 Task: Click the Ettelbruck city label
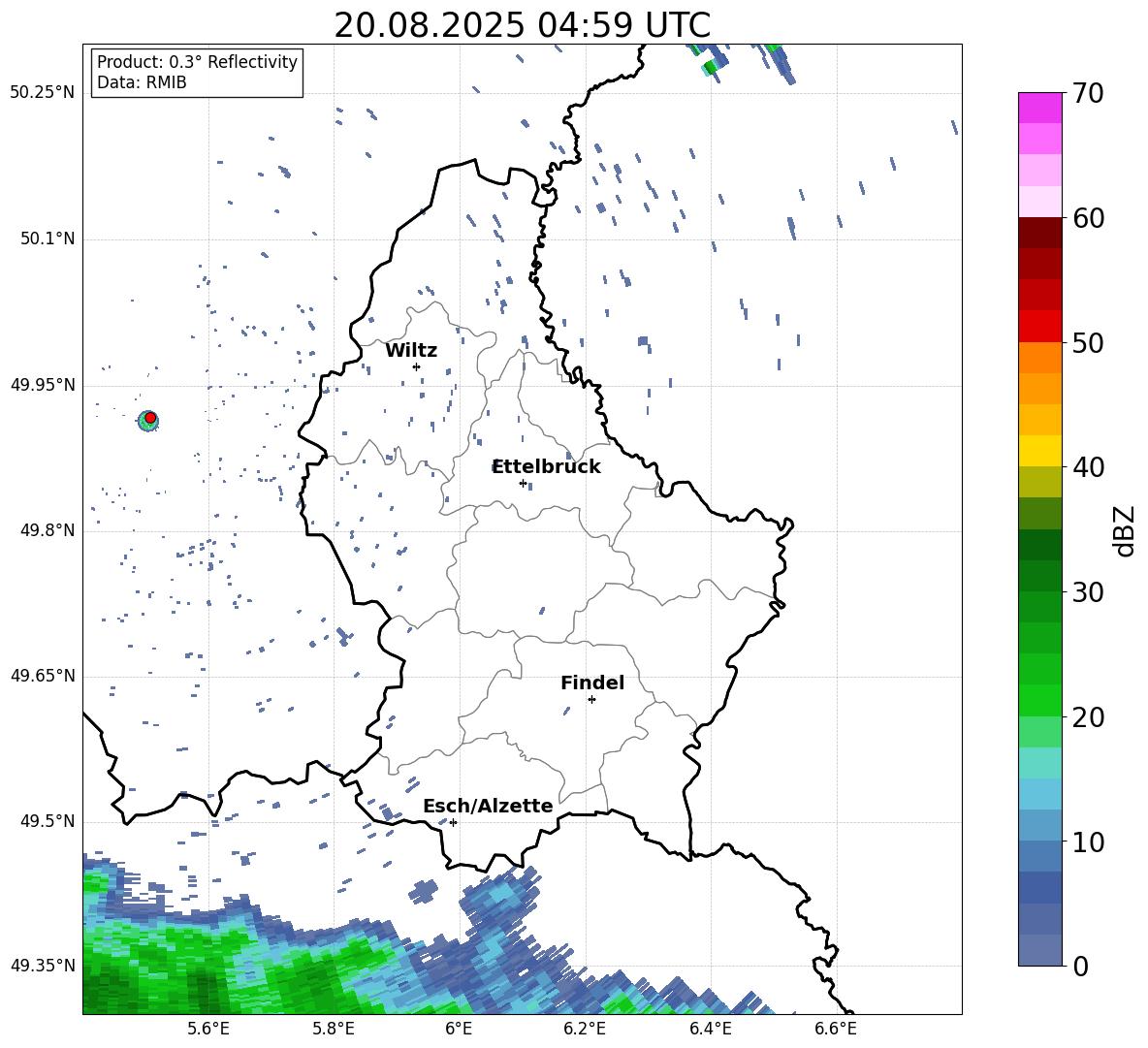[x=546, y=467]
